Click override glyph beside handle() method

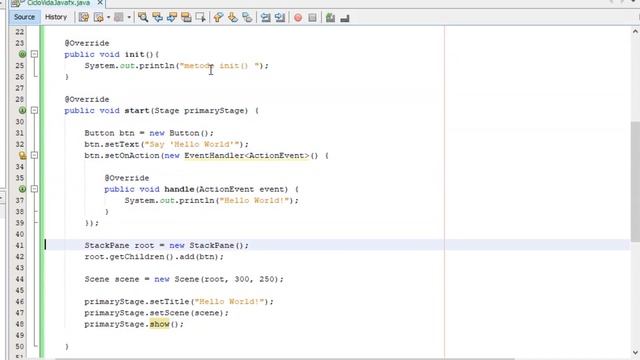click(x=22, y=189)
